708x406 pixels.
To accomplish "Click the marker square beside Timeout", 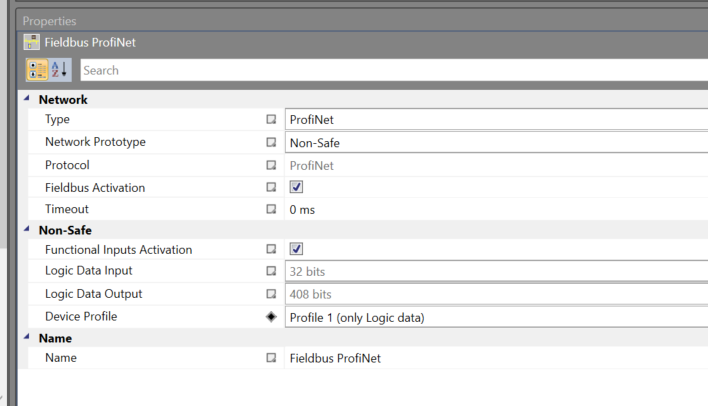I will point(271,209).
